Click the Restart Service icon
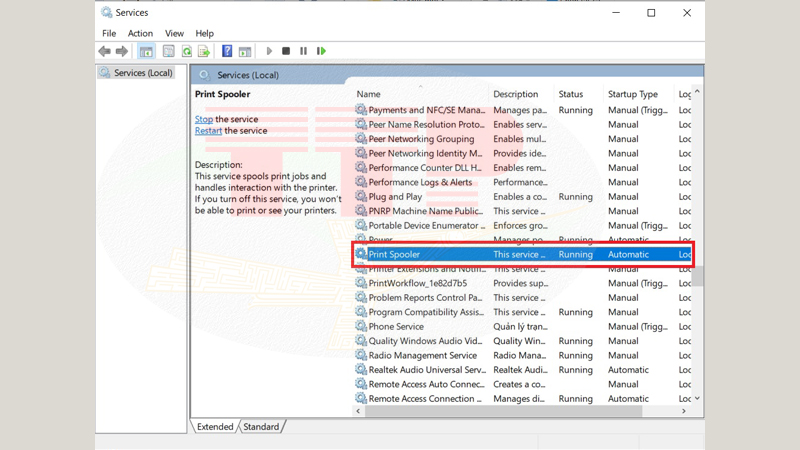800x450 pixels. tap(321, 51)
